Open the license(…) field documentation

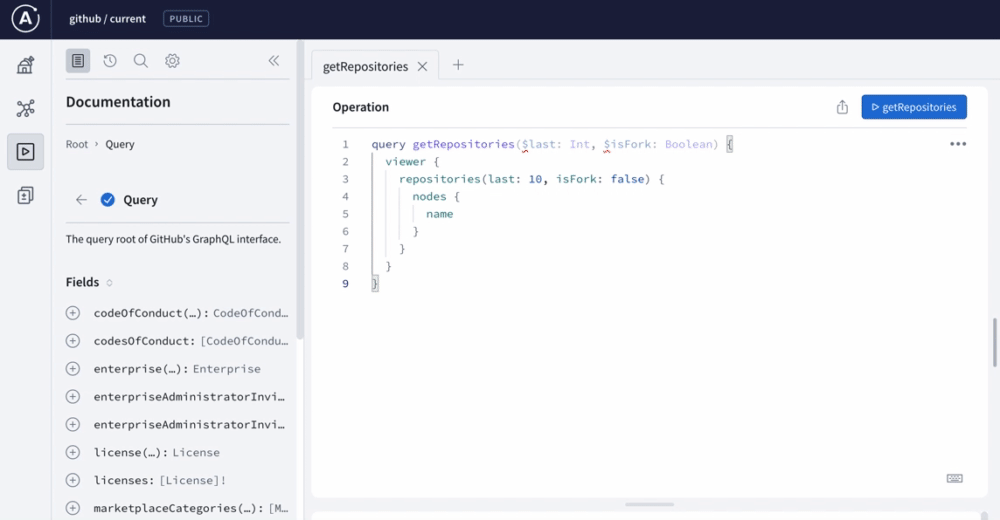click(156, 452)
